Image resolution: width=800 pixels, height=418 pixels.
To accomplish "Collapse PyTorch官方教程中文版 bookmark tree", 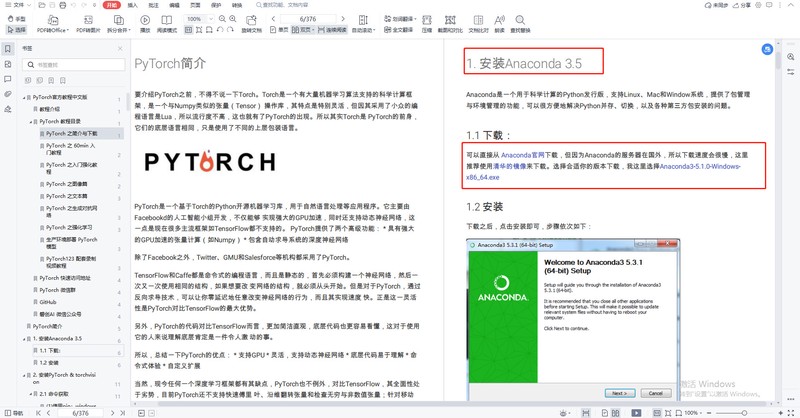I will tap(24, 97).
